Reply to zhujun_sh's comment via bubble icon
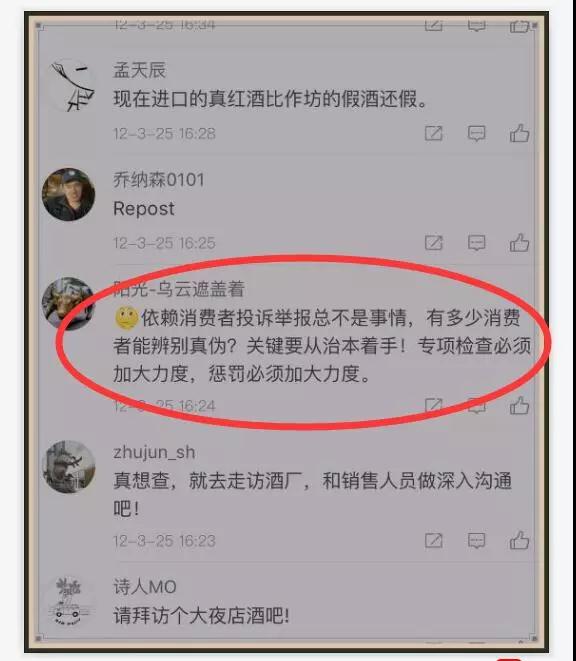This screenshot has height=661, width=576. (x=476, y=541)
